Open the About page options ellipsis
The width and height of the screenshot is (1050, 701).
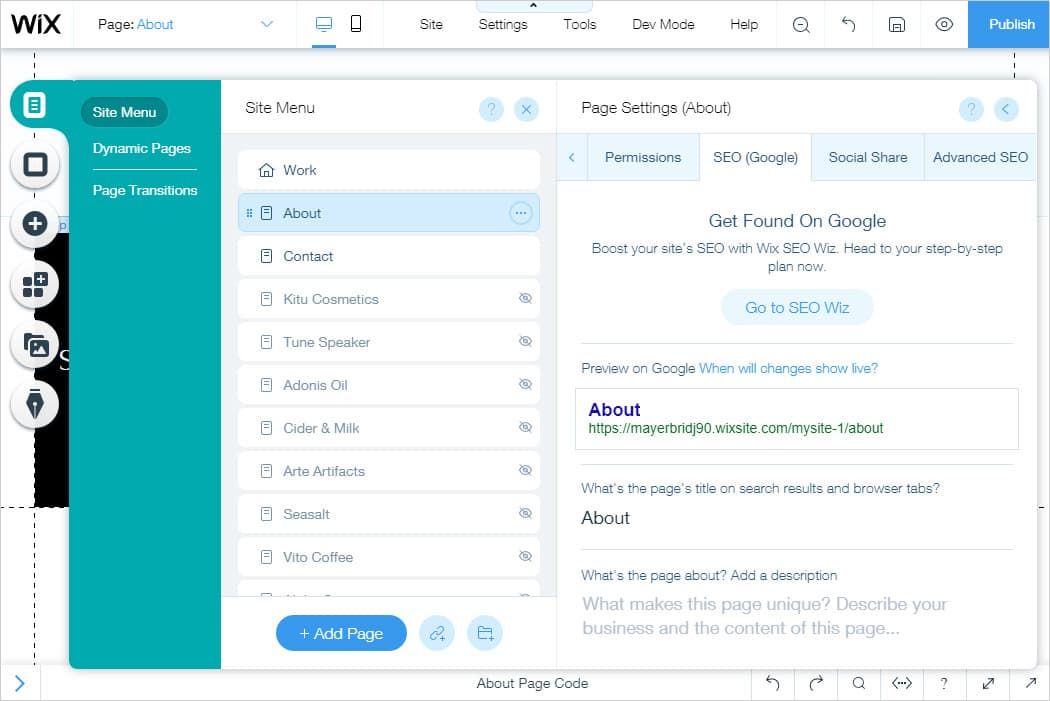(x=521, y=213)
